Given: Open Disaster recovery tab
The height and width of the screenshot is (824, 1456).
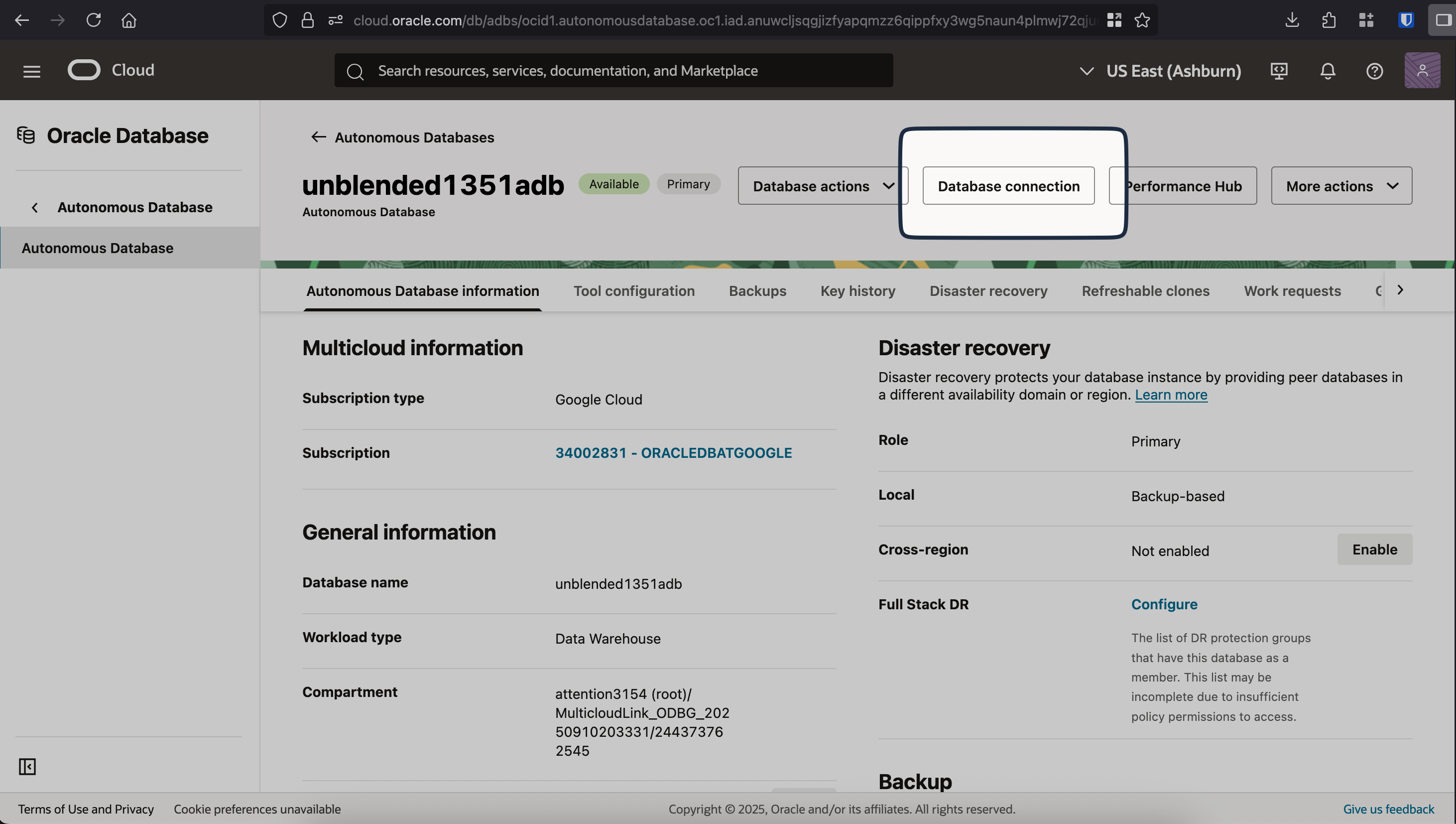Looking at the screenshot, I should [988, 291].
